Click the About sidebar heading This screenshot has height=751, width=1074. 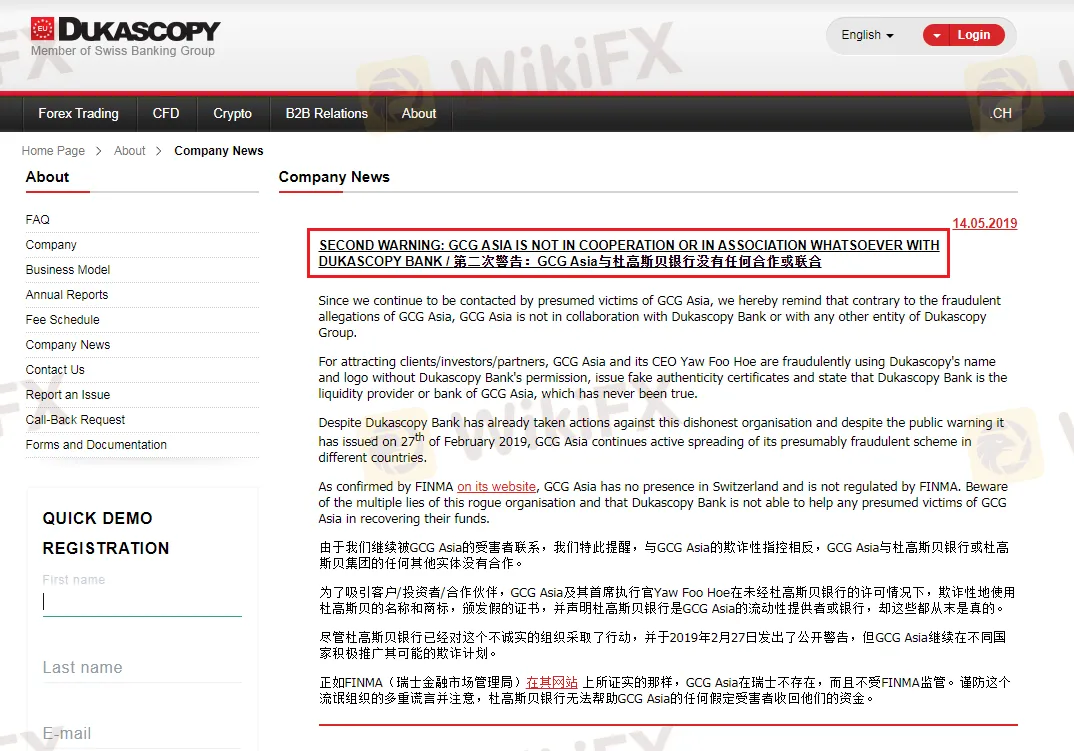pyautogui.click(x=47, y=177)
